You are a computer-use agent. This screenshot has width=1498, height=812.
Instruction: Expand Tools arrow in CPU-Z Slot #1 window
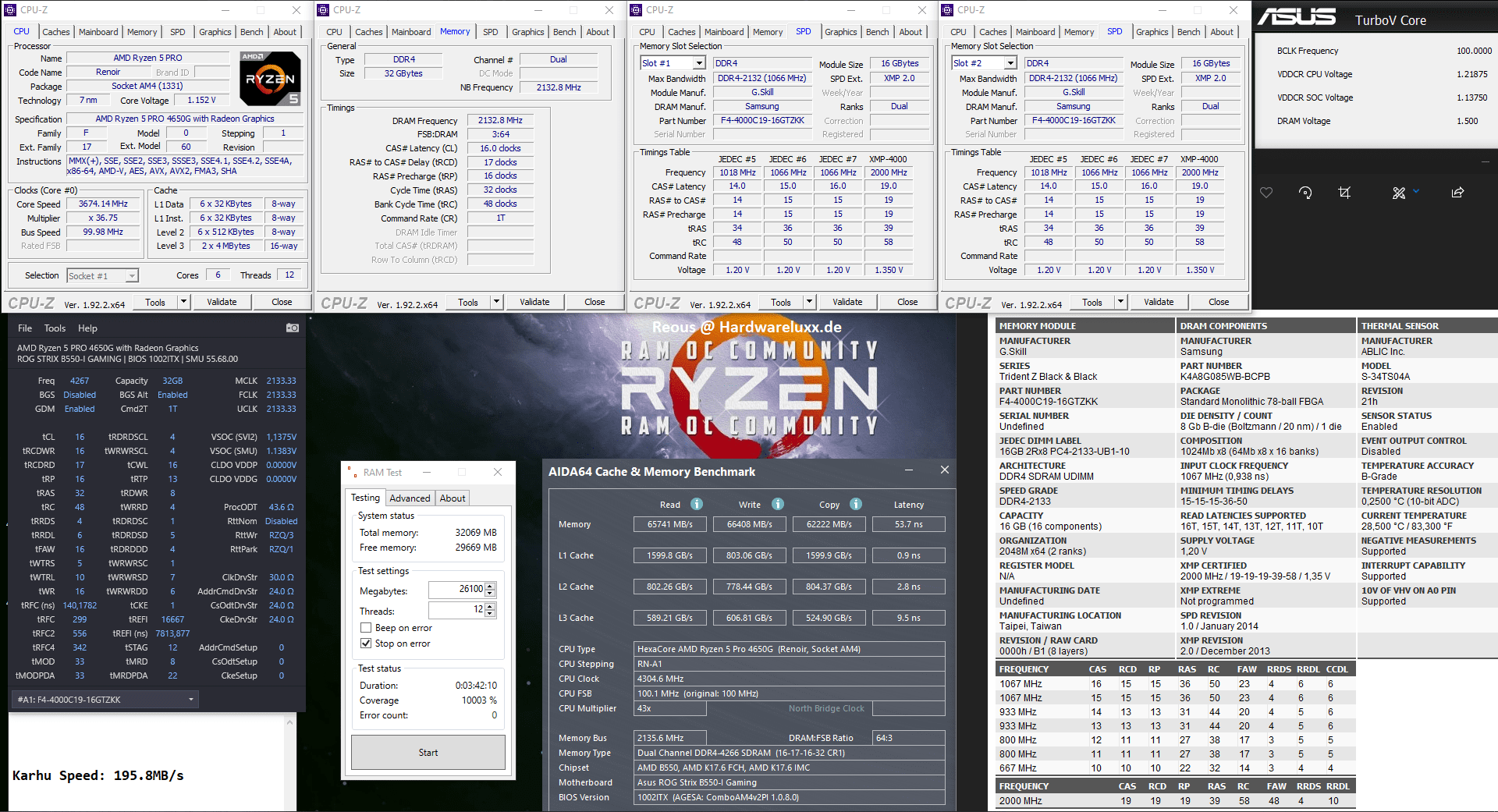point(810,302)
